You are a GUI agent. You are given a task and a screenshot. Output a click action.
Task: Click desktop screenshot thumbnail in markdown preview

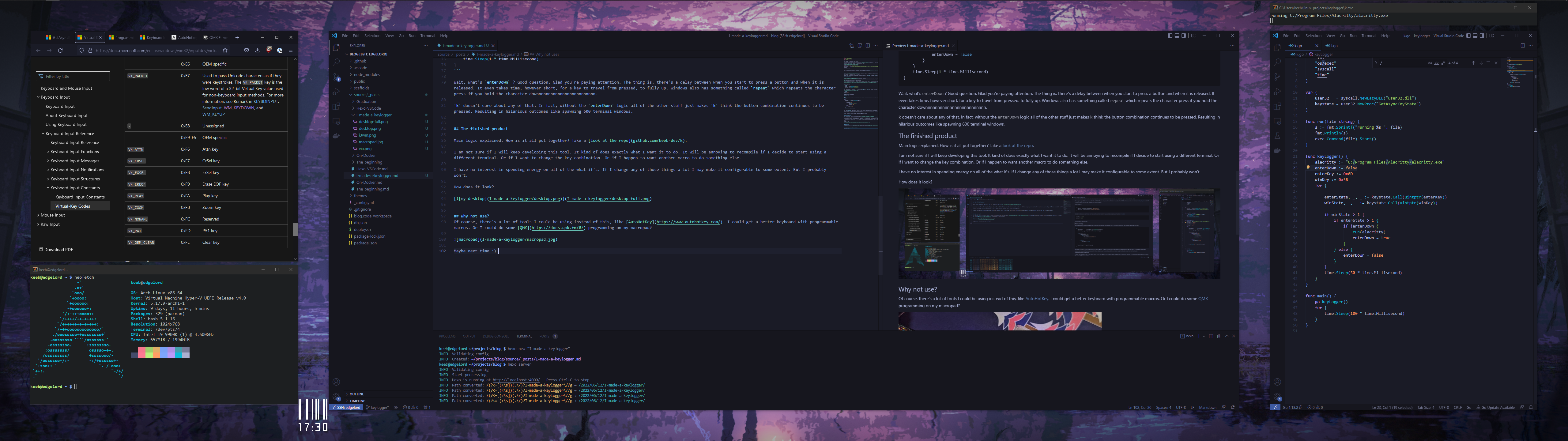[x=1058, y=233]
